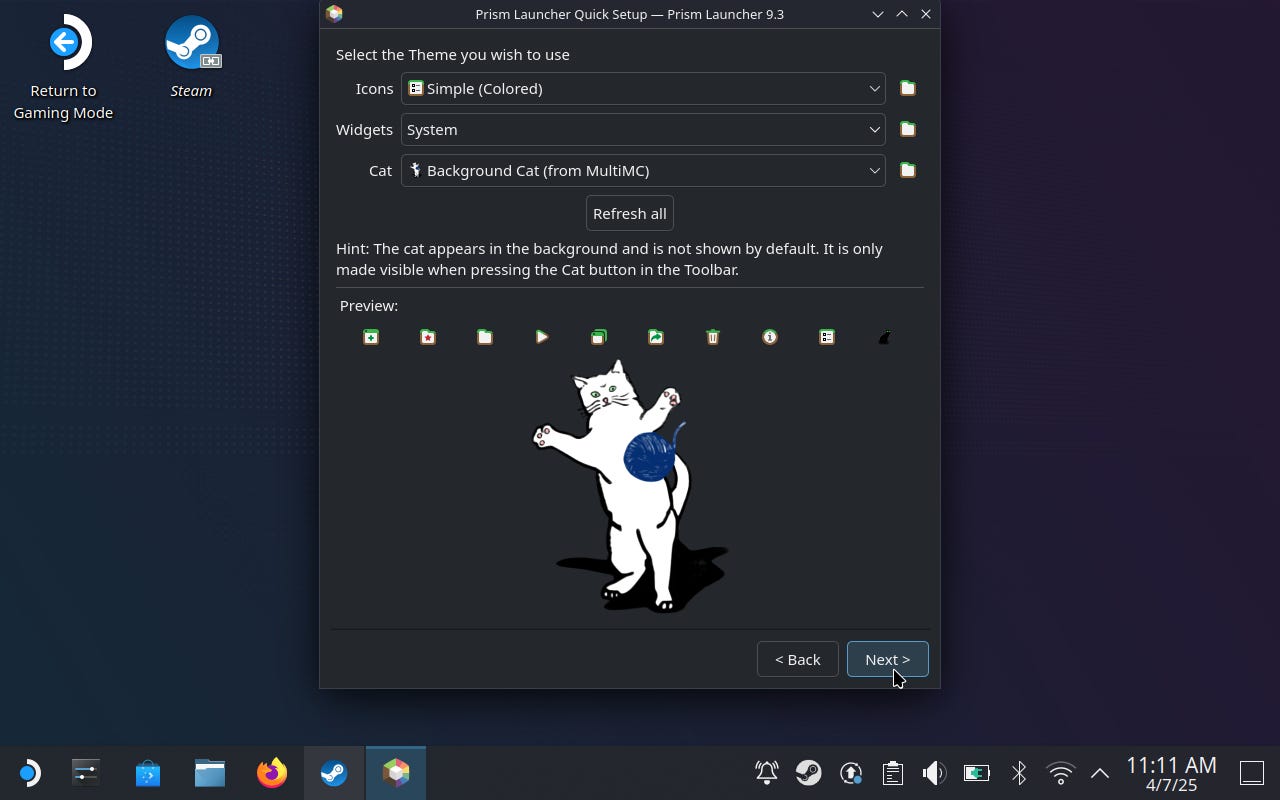Open Bluetooth tray icon
1280x800 pixels.
(1018, 773)
